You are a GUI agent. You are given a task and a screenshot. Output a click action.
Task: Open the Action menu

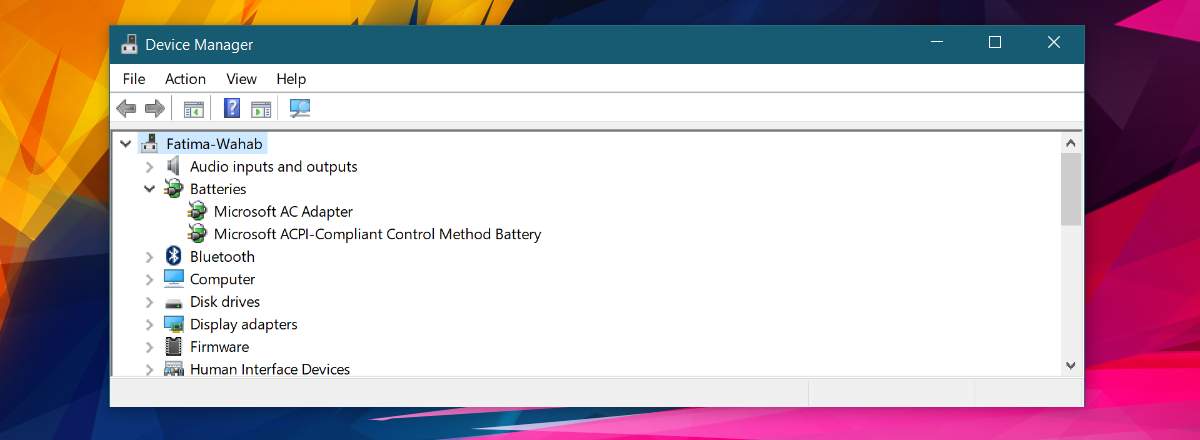[185, 79]
